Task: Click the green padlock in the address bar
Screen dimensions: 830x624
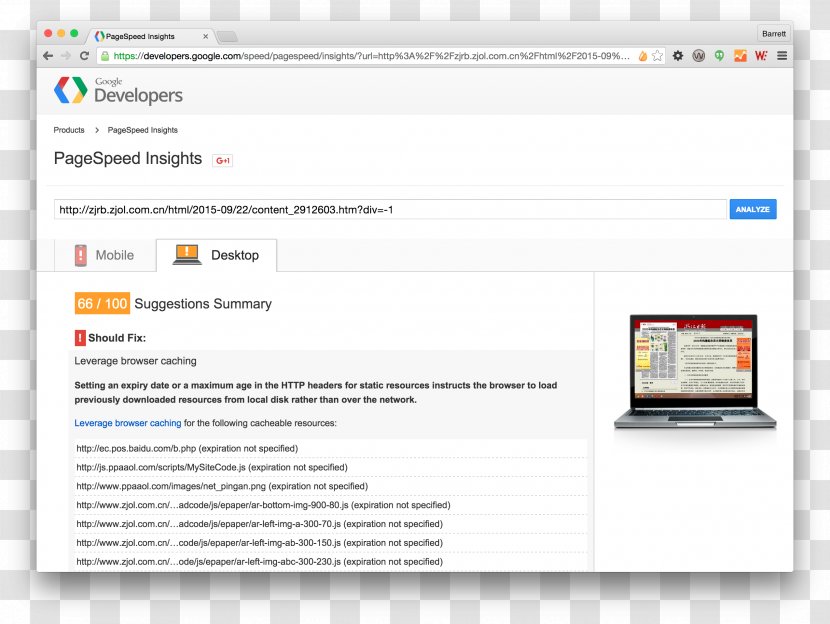Action: pos(105,56)
